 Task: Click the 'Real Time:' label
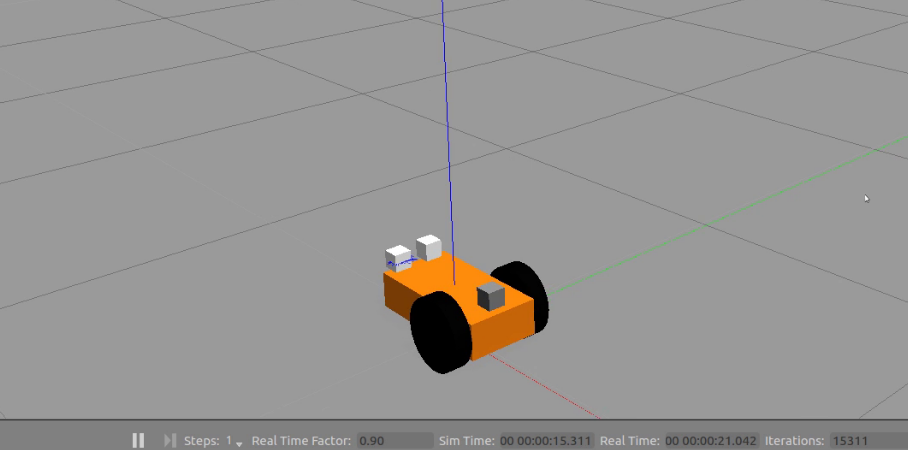629,441
